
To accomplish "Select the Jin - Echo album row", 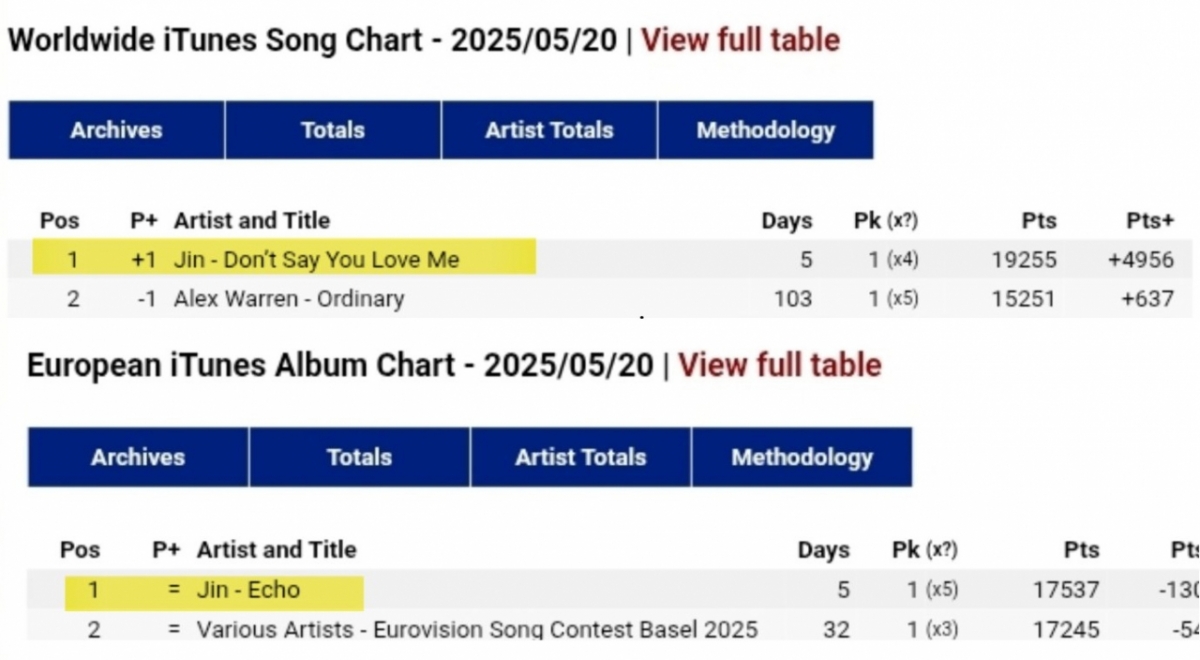I will (x=248, y=590).
